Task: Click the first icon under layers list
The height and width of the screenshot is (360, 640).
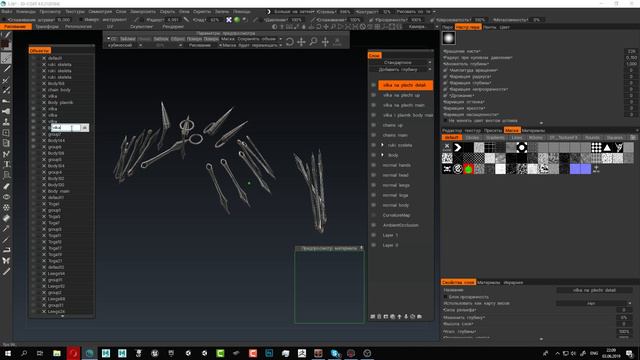Action: [x=372, y=316]
